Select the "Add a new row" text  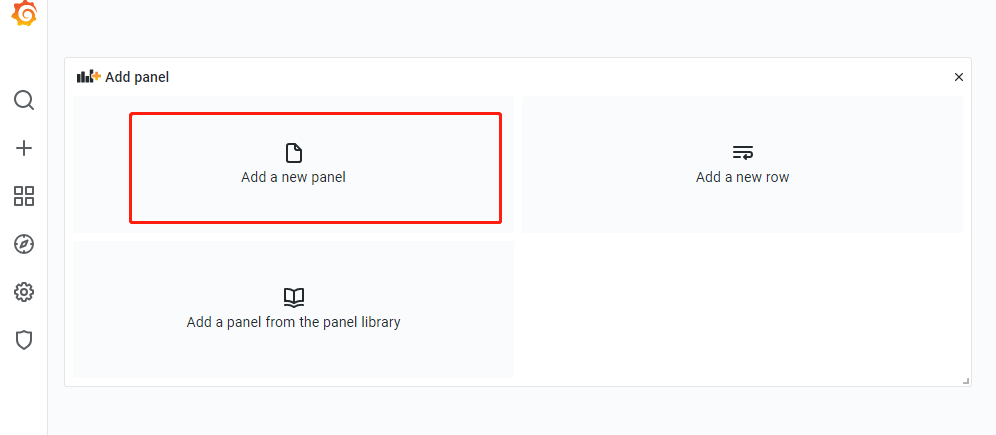pos(742,177)
